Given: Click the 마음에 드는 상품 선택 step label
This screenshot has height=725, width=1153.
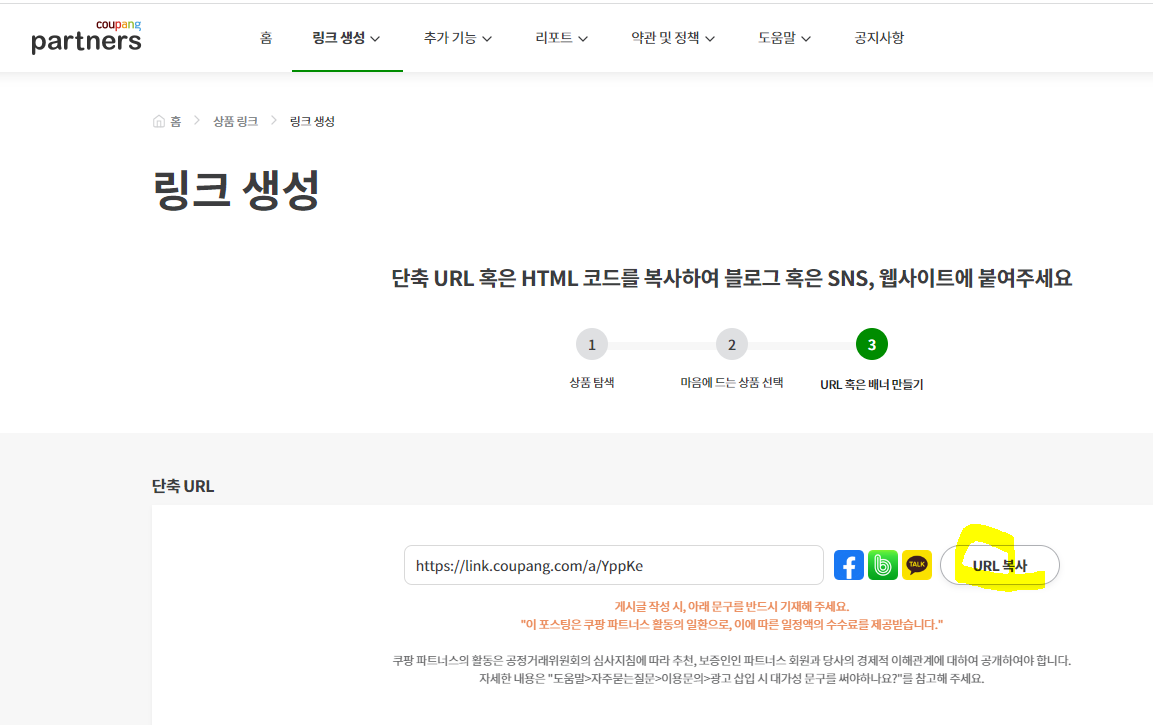Looking at the screenshot, I should point(732,382).
